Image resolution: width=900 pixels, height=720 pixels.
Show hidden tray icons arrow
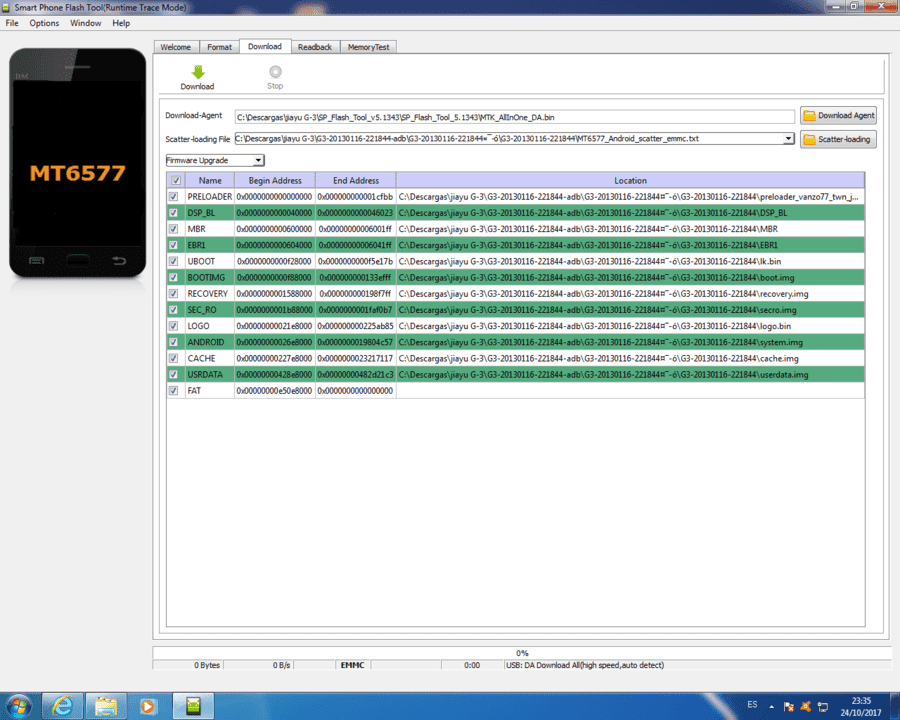772,707
